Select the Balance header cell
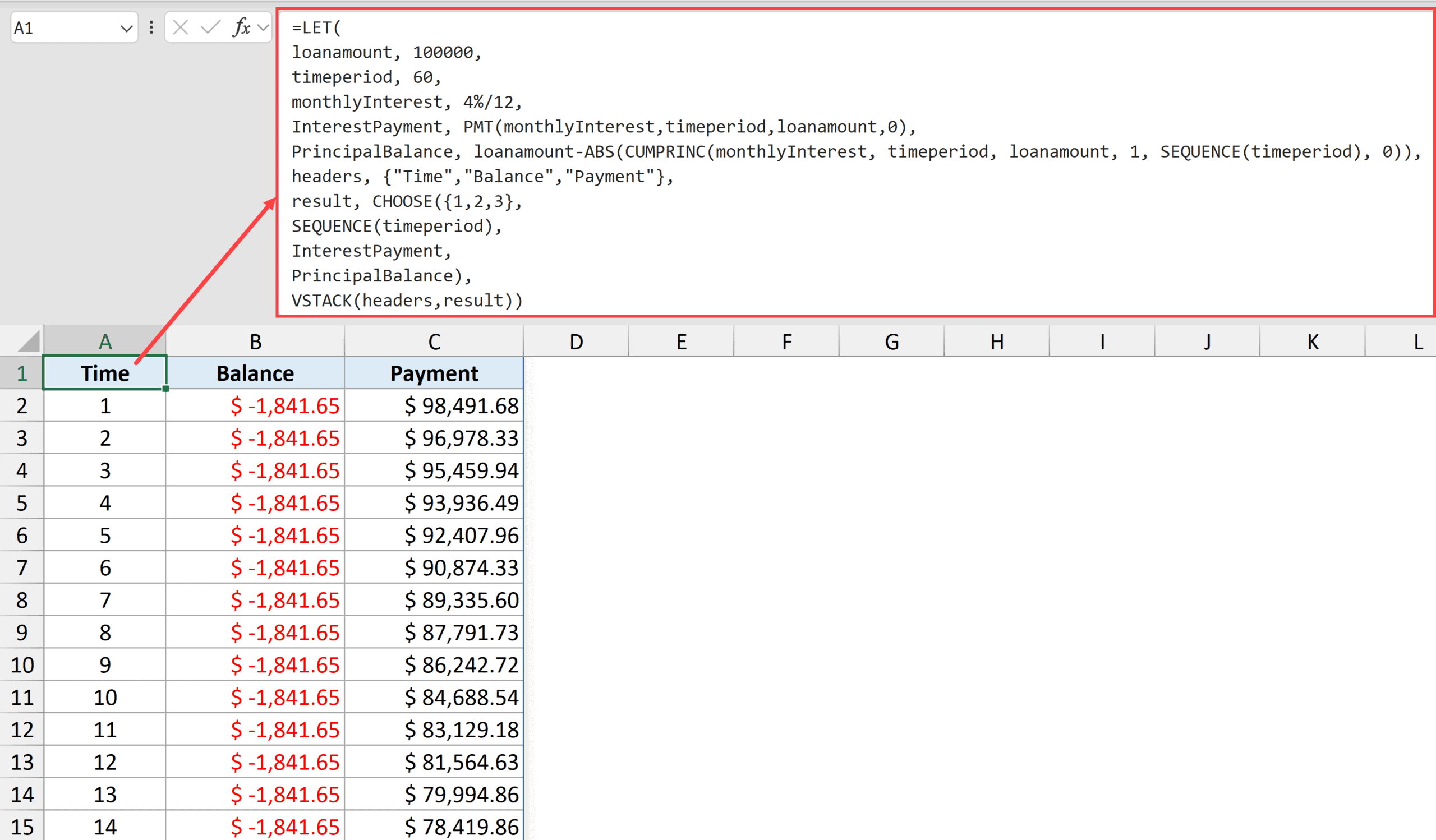Viewport: 1436px width, 840px height. pos(255,373)
